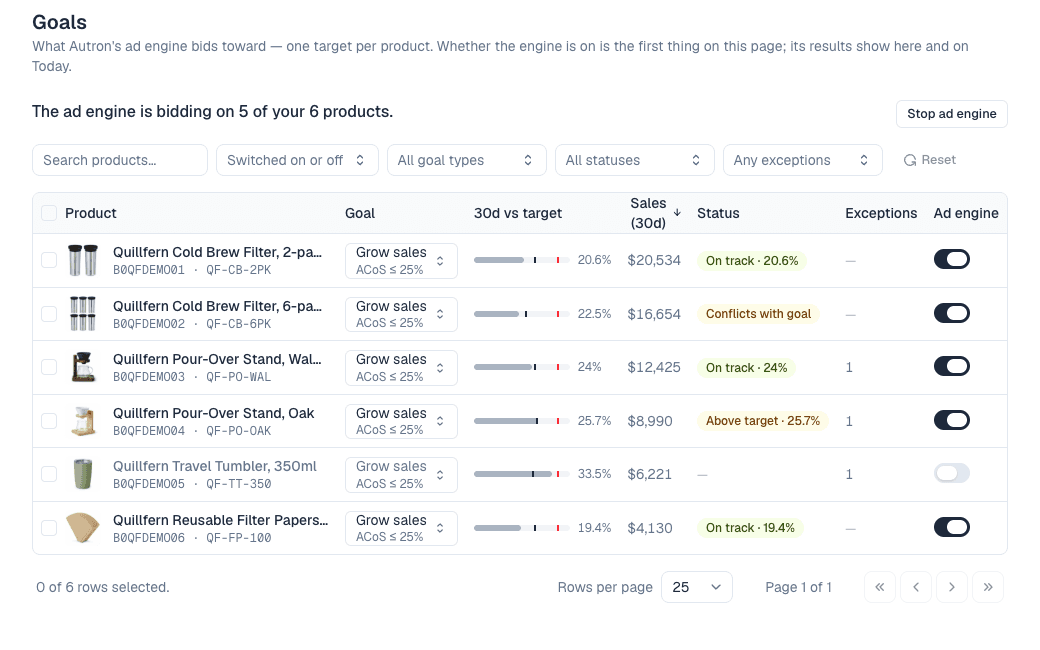Click the 30d progress bar for Cold Brew Filter 6-pack

pos(521,314)
